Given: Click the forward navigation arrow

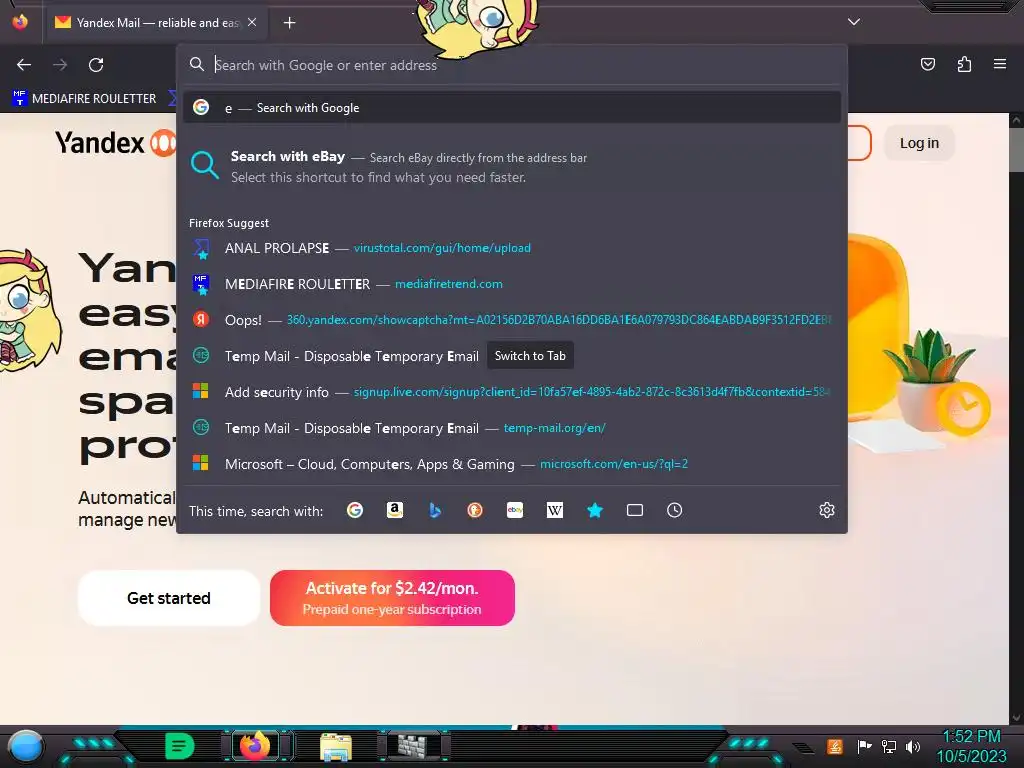Looking at the screenshot, I should (60, 65).
